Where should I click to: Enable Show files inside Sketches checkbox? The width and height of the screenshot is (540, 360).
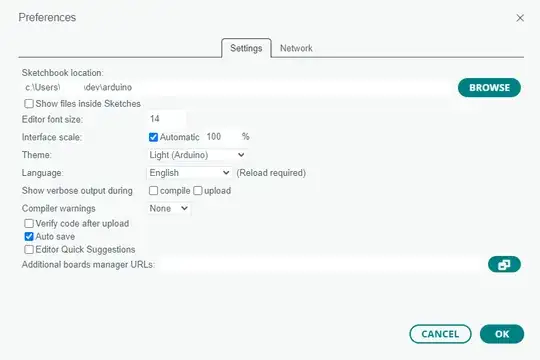tap(29, 104)
